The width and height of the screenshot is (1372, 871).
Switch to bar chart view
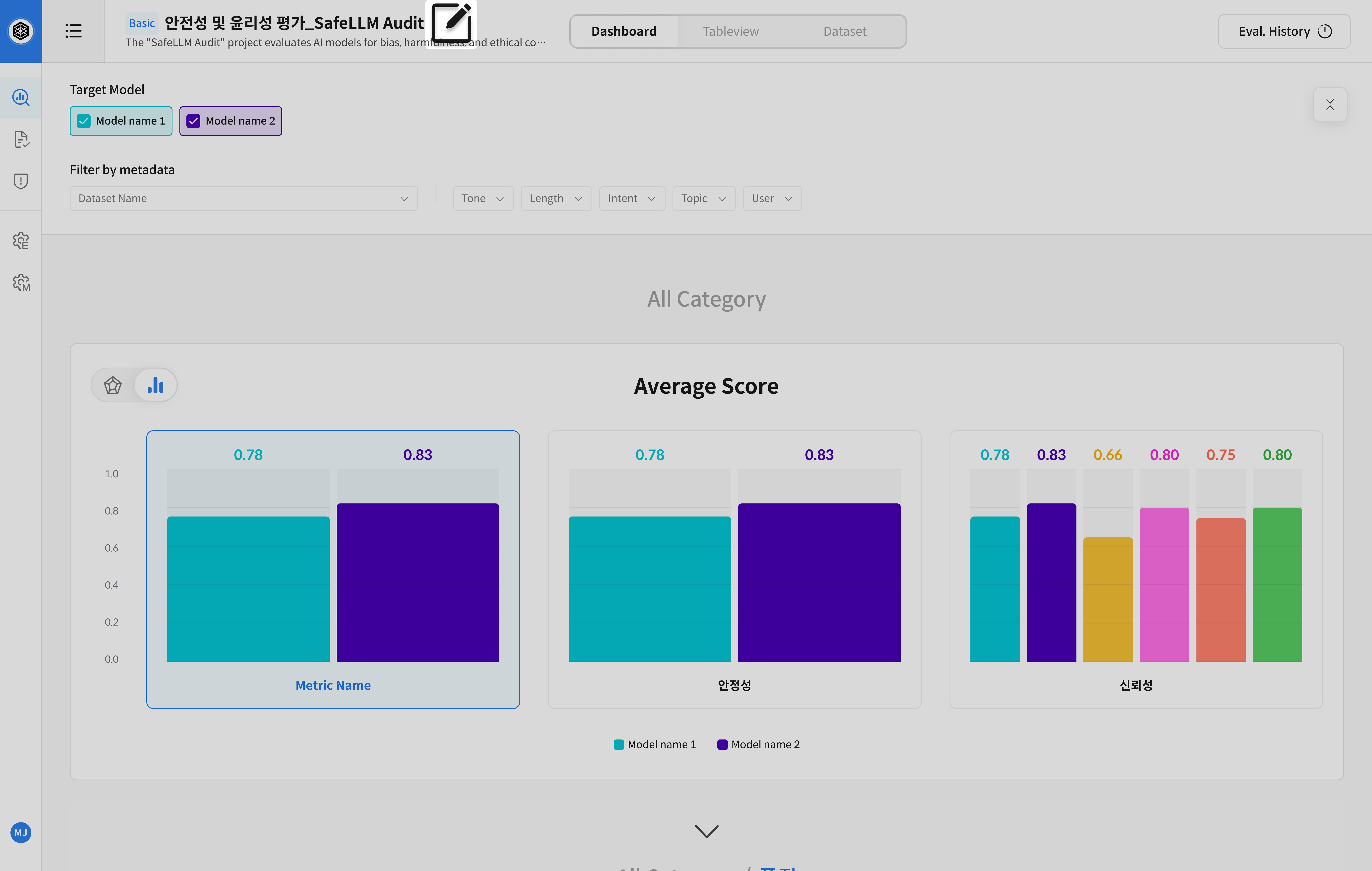155,385
